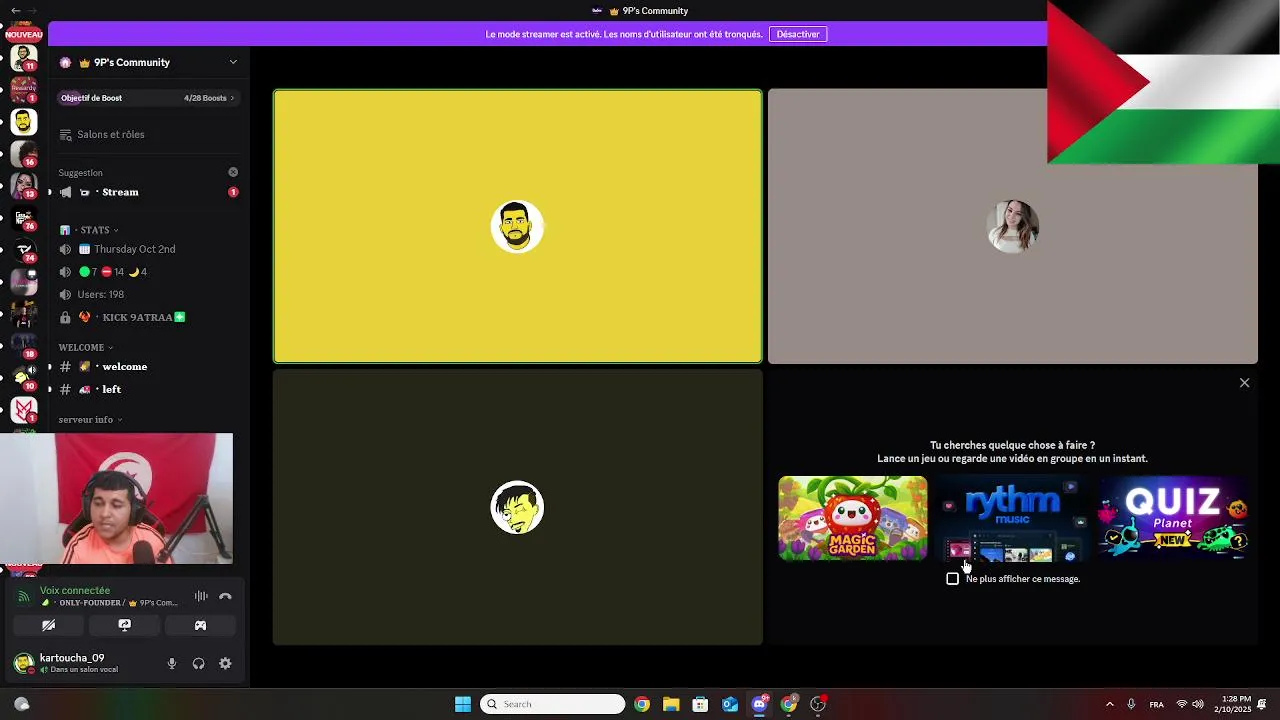Screen dimensions: 1280x720
Task: Open Discord from the taskbar
Action: coord(759,704)
